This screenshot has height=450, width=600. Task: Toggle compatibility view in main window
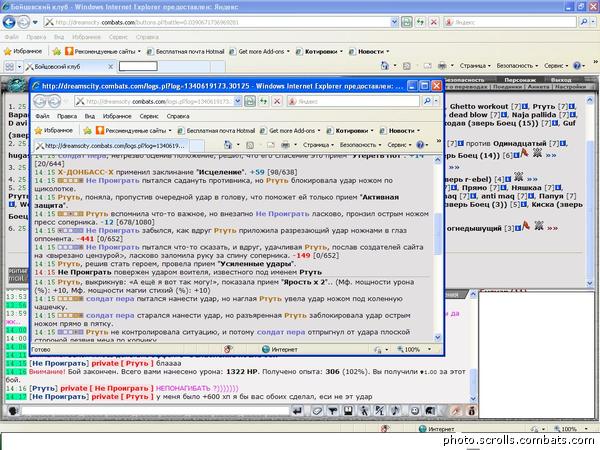click(406, 22)
